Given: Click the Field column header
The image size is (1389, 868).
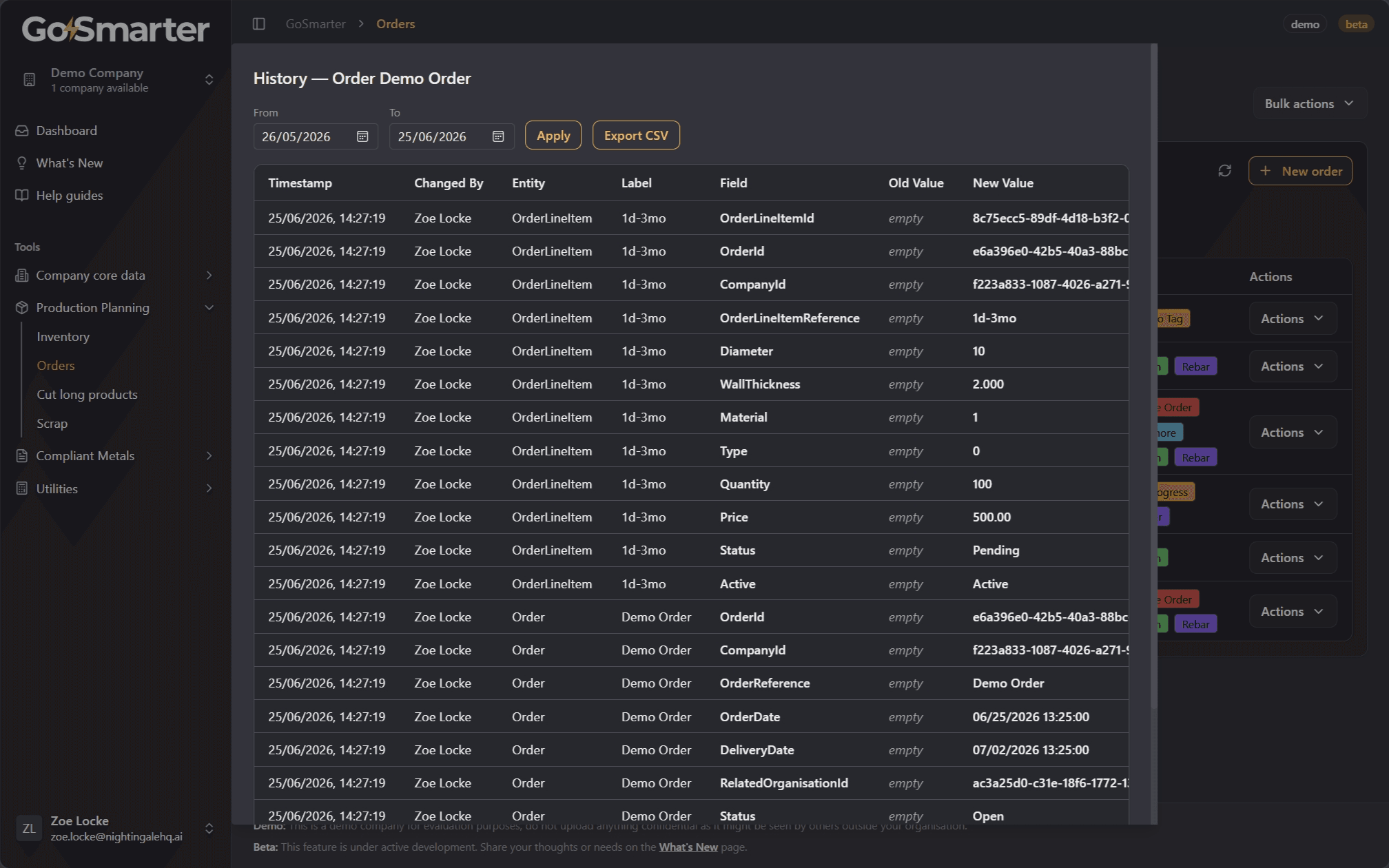Looking at the screenshot, I should pos(734,183).
